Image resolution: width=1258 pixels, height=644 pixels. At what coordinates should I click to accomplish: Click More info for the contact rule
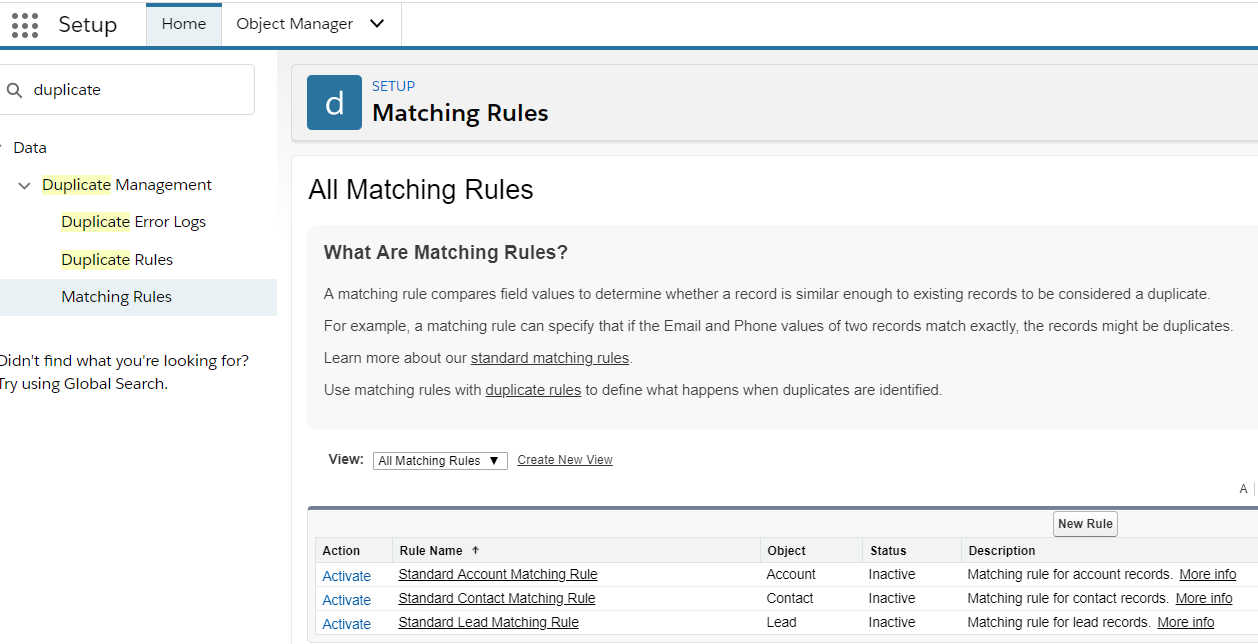coord(1204,599)
